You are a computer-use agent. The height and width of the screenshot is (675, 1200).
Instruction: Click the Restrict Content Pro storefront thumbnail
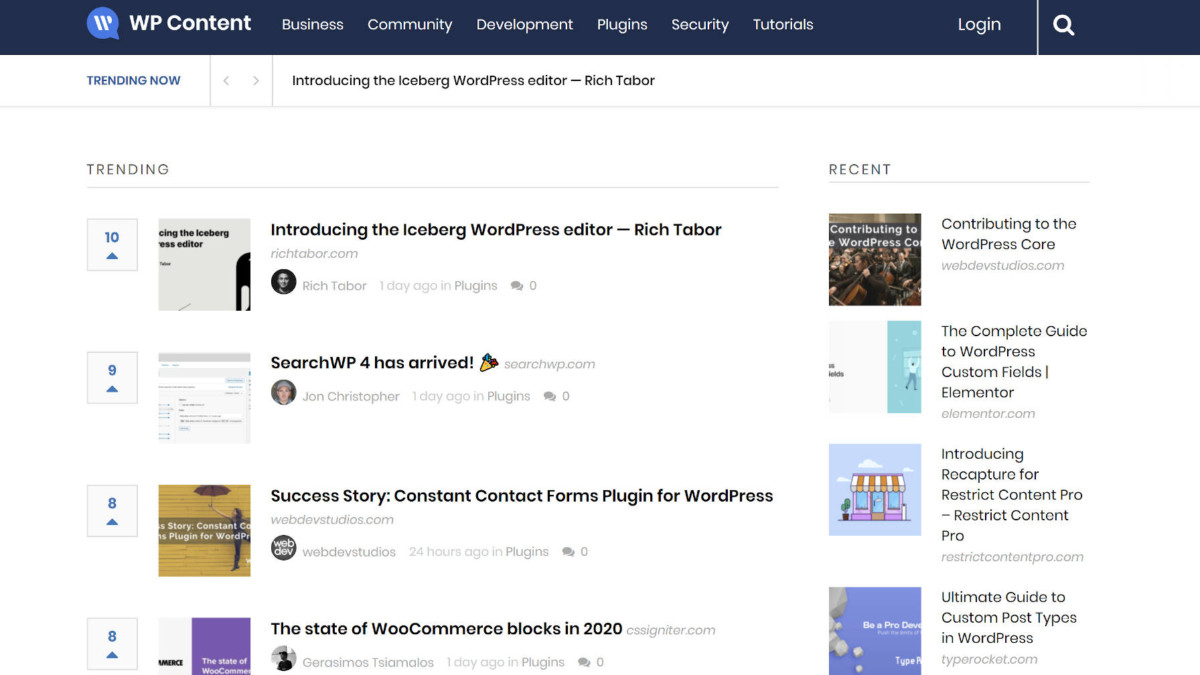click(874, 489)
